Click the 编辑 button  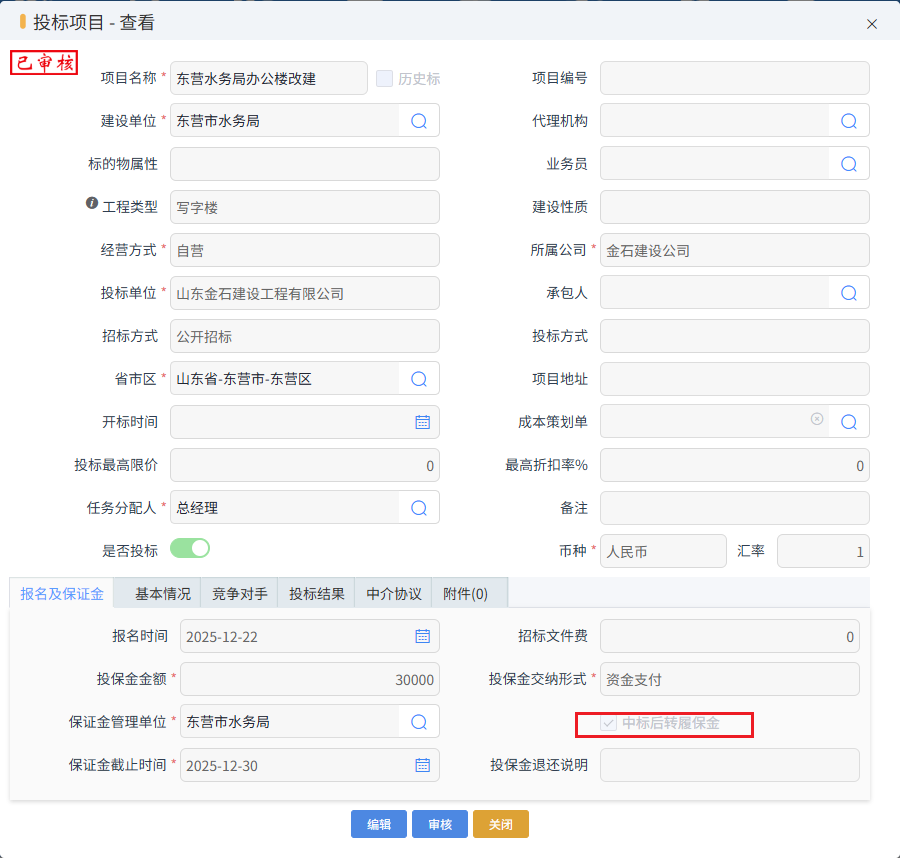click(x=379, y=824)
